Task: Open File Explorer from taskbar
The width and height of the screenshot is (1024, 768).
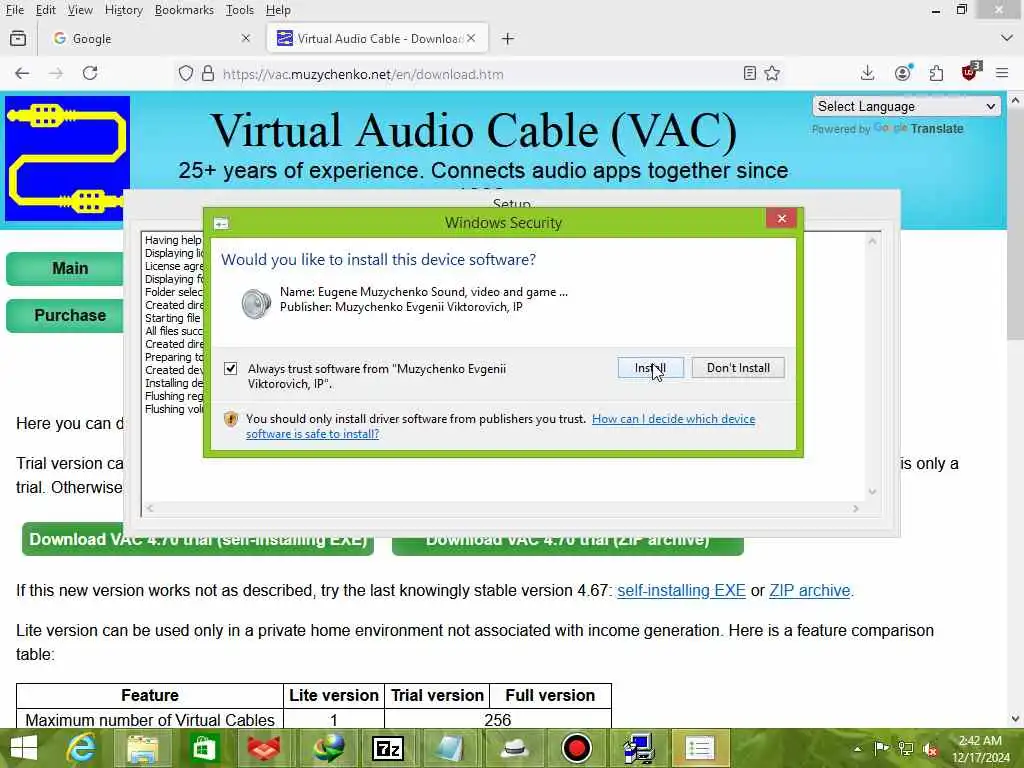Action: [x=142, y=748]
